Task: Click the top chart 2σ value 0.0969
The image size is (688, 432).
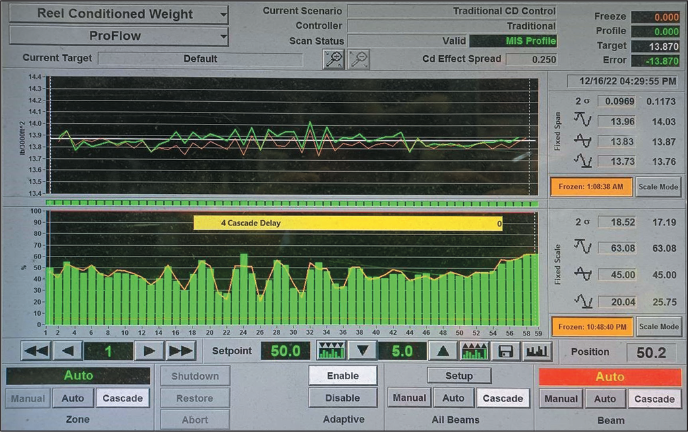Action: pos(616,101)
